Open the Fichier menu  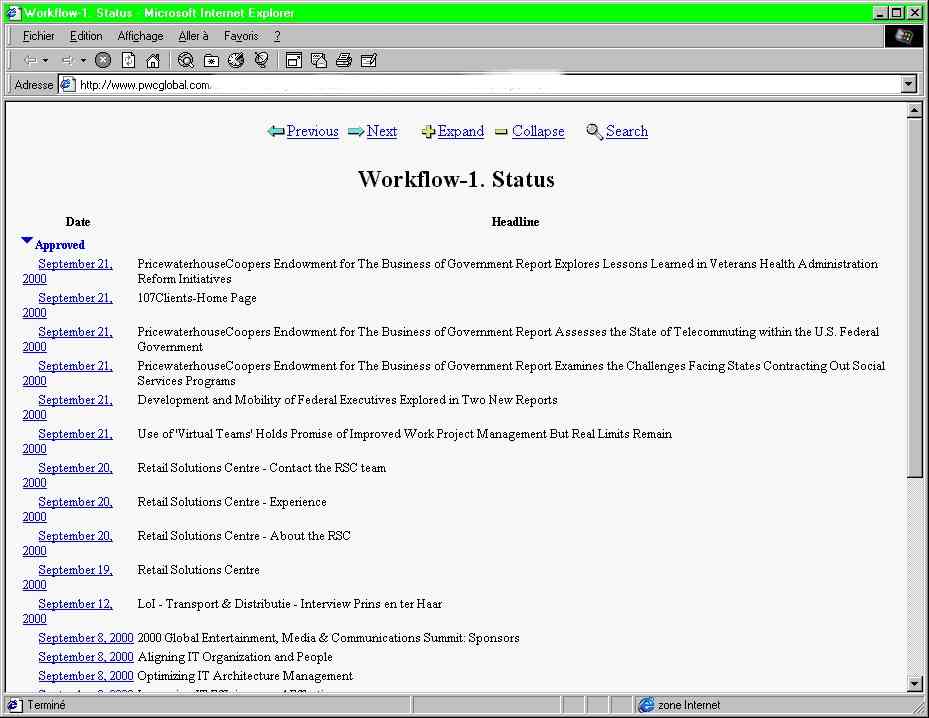[x=39, y=36]
